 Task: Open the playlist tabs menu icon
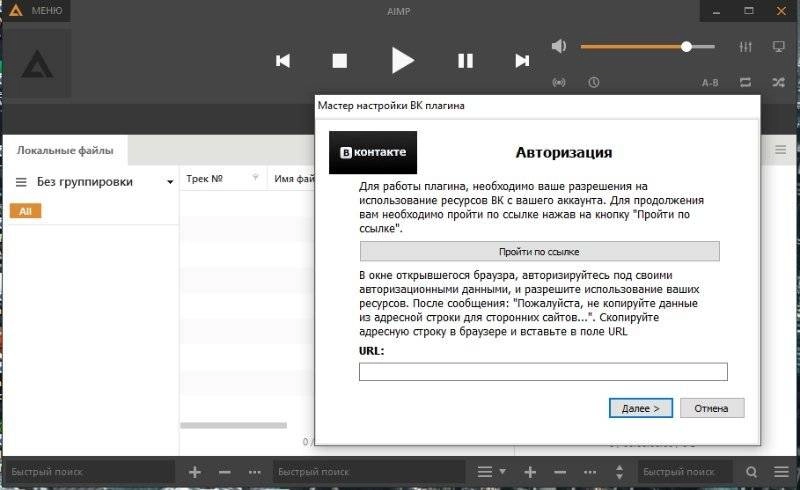[x=781, y=150]
